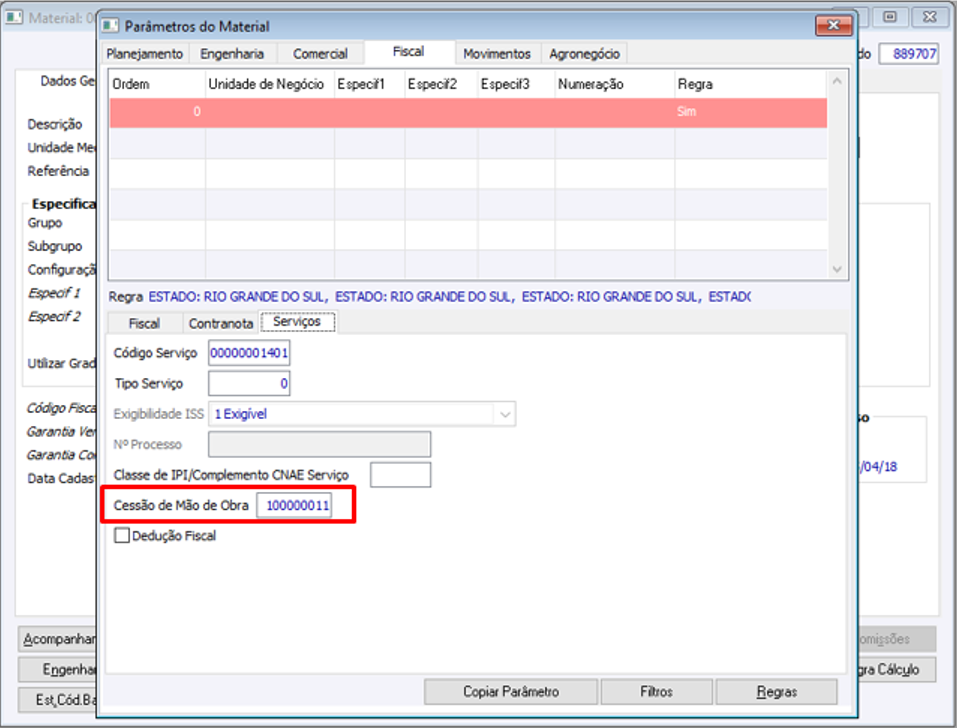Enable the Dedução Fiscal checkbox
This screenshot has height=728, width=957.
[122, 536]
